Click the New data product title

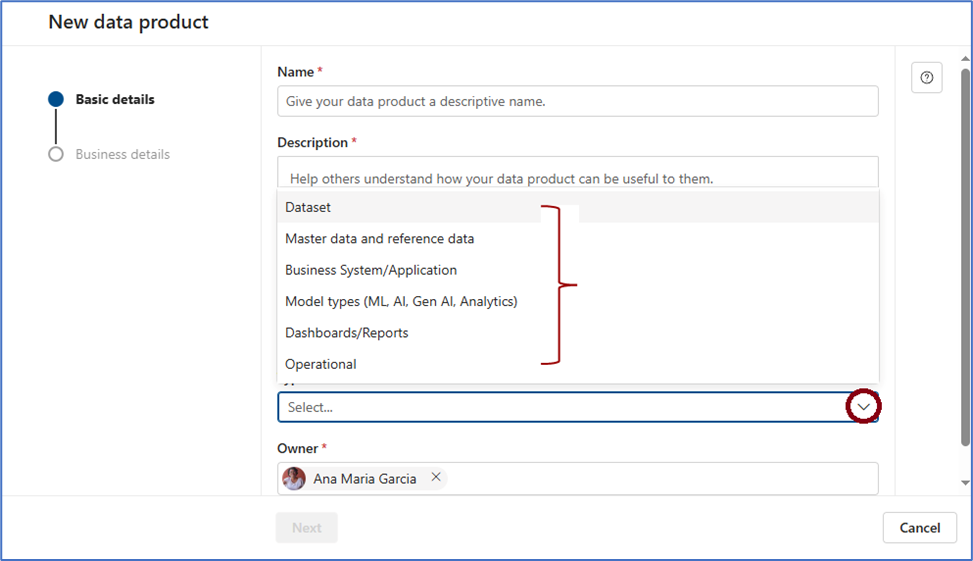128,22
